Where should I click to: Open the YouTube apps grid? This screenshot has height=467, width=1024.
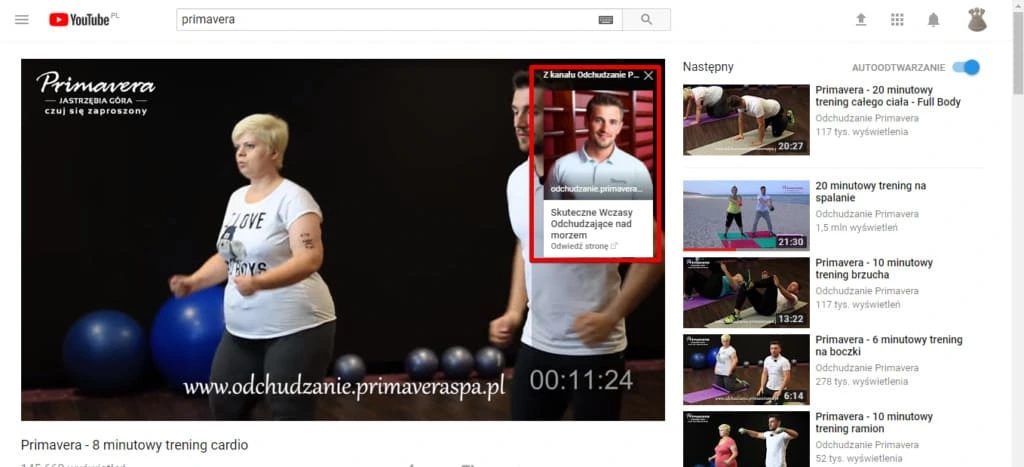click(x=897, y=20)
